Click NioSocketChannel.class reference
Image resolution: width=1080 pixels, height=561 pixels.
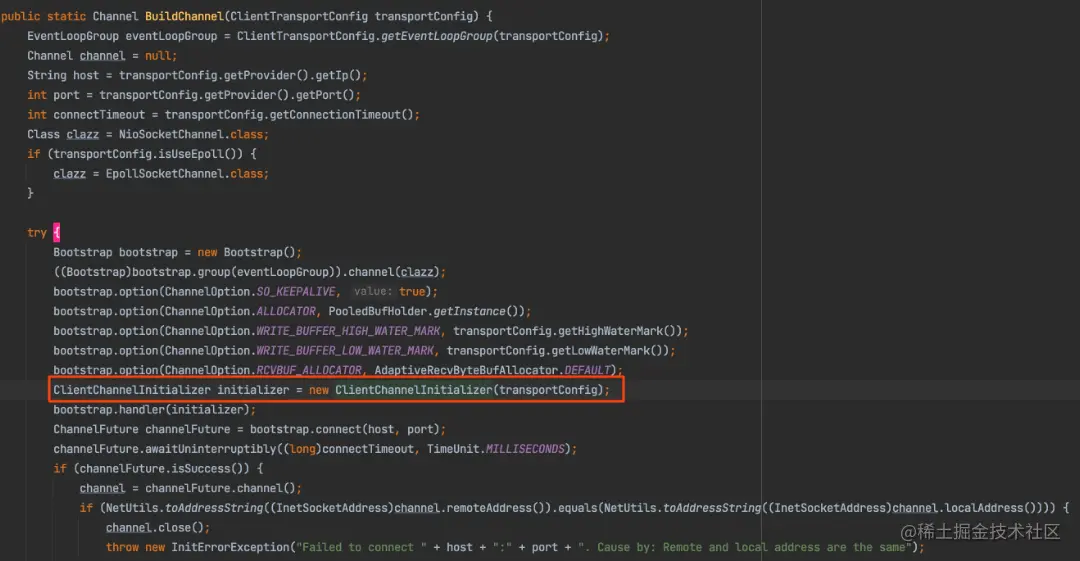(193, 134)
